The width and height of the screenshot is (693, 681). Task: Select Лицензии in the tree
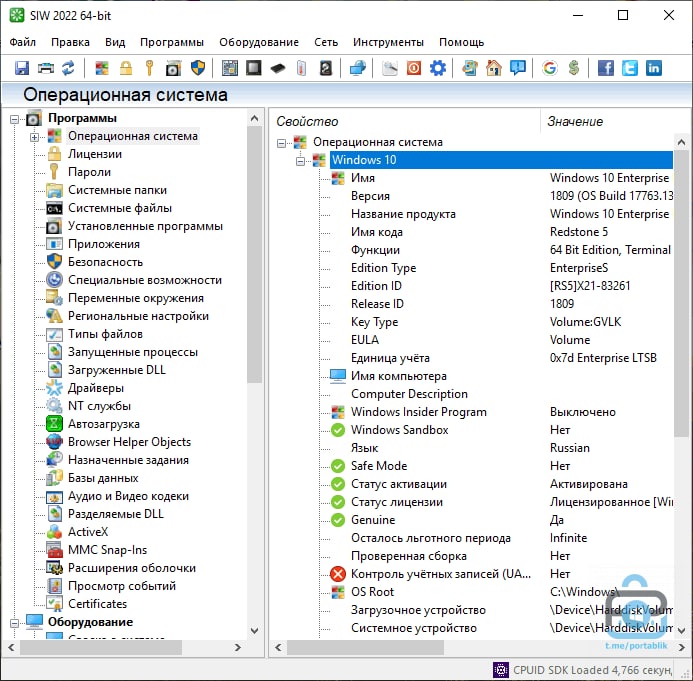coord(95,154)
